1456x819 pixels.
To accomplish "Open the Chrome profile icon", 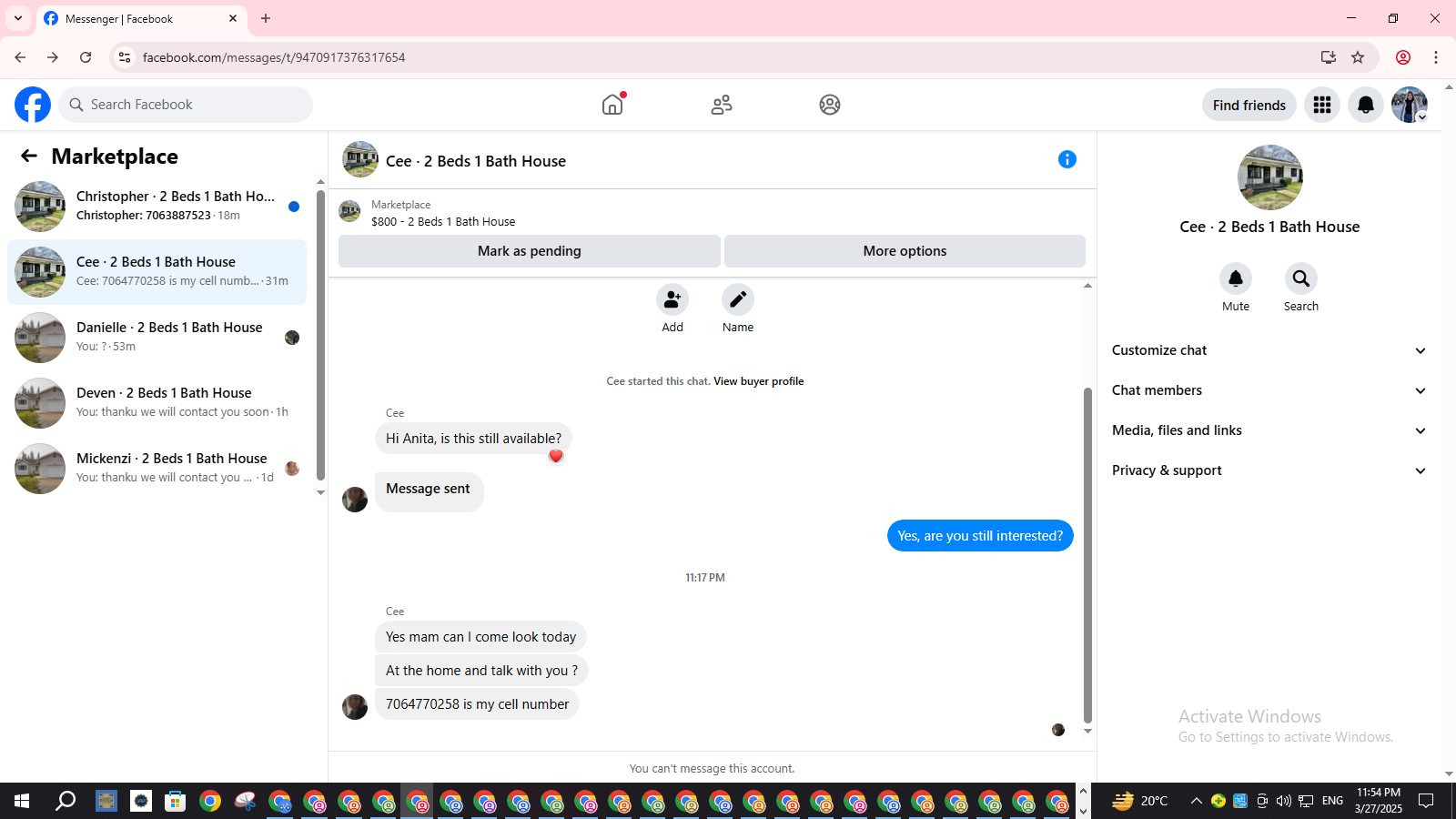I will 1403,57.
